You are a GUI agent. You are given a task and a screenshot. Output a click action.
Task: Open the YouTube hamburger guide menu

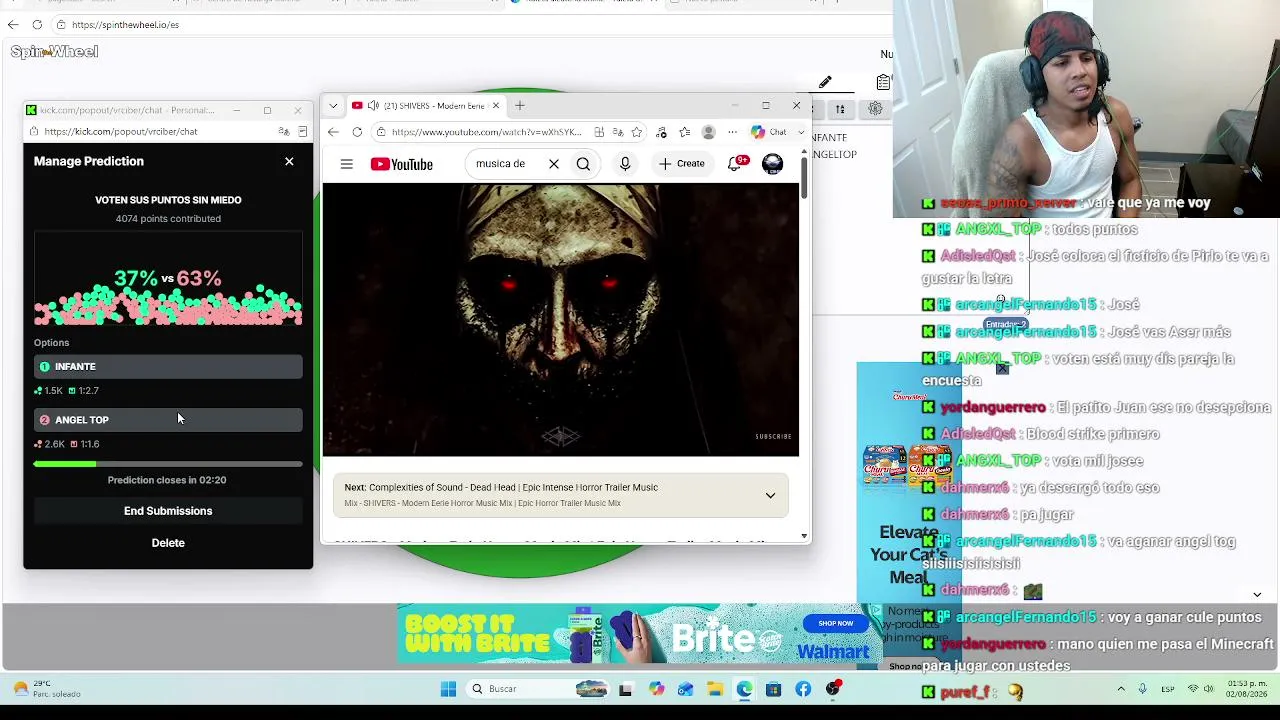tap(347, 164)
